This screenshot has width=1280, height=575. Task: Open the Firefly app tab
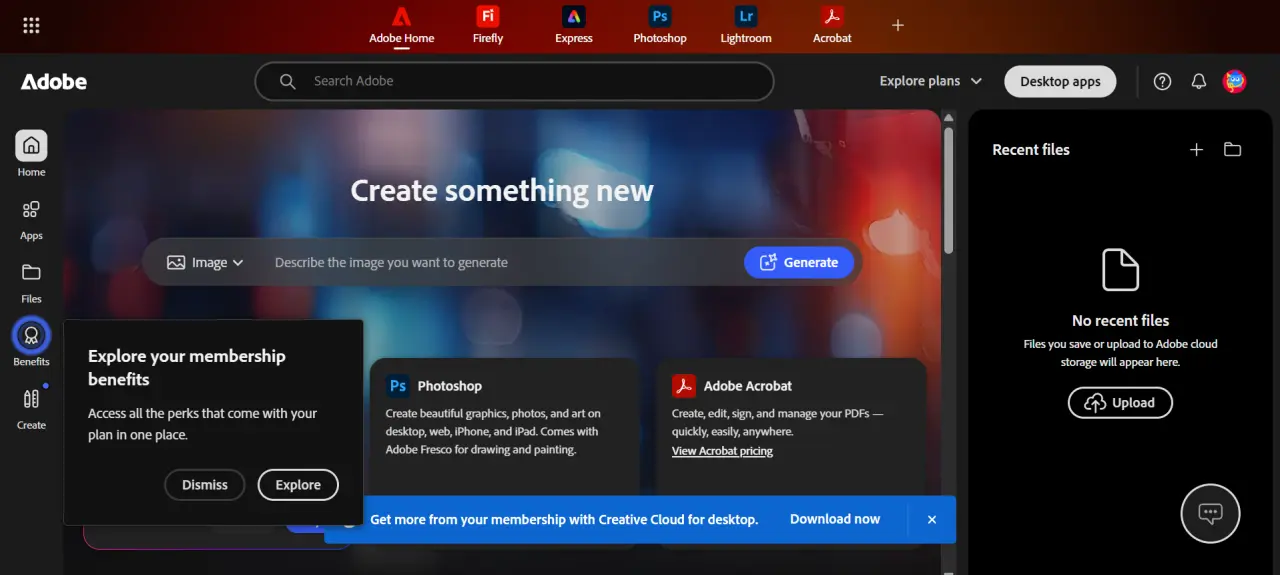488,25
